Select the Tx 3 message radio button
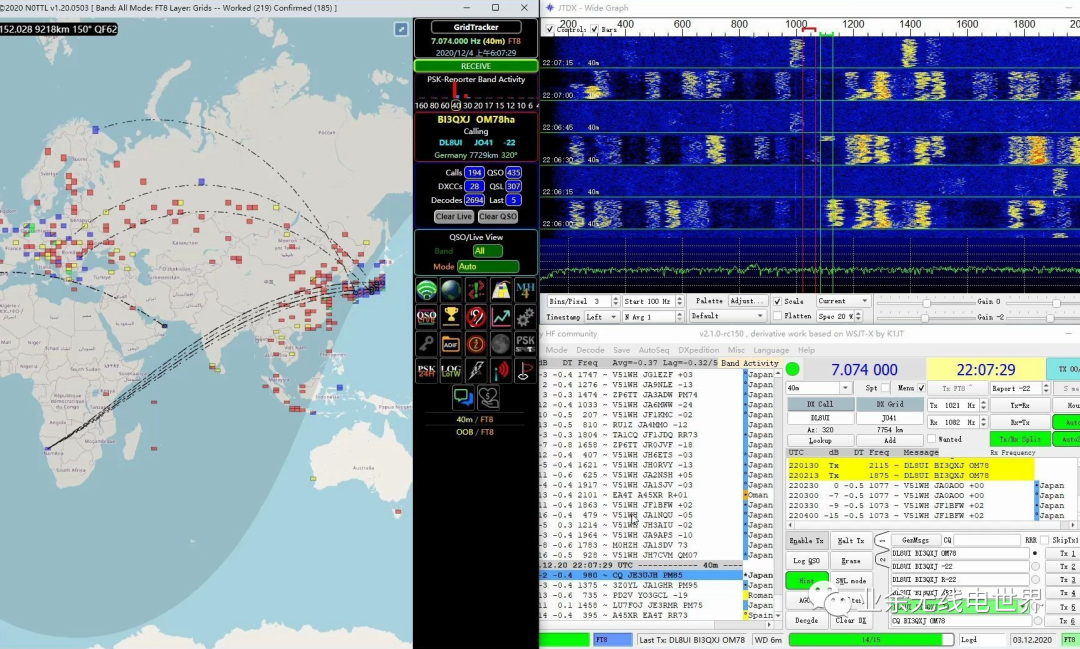This screenshot has height=649, width=1080. point(1035,579)
